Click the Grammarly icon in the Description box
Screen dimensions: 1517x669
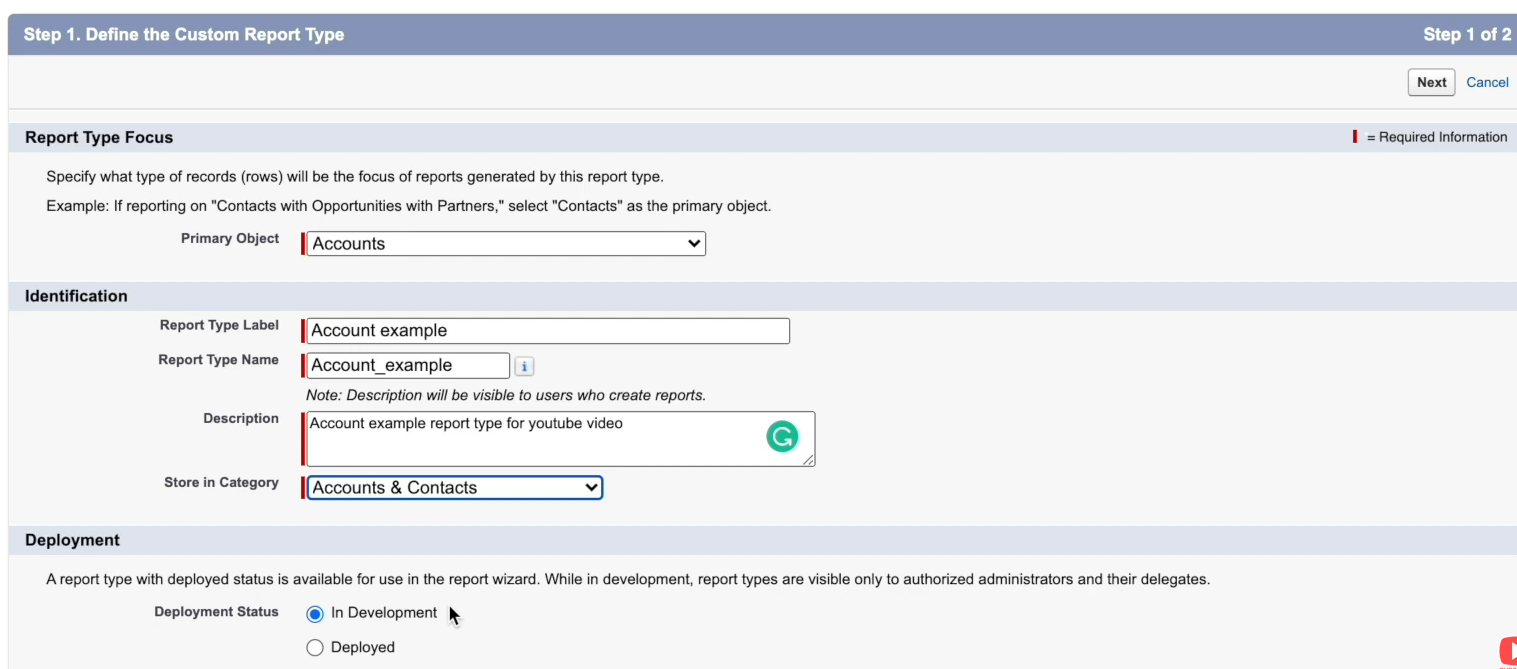tap(783, 436)
